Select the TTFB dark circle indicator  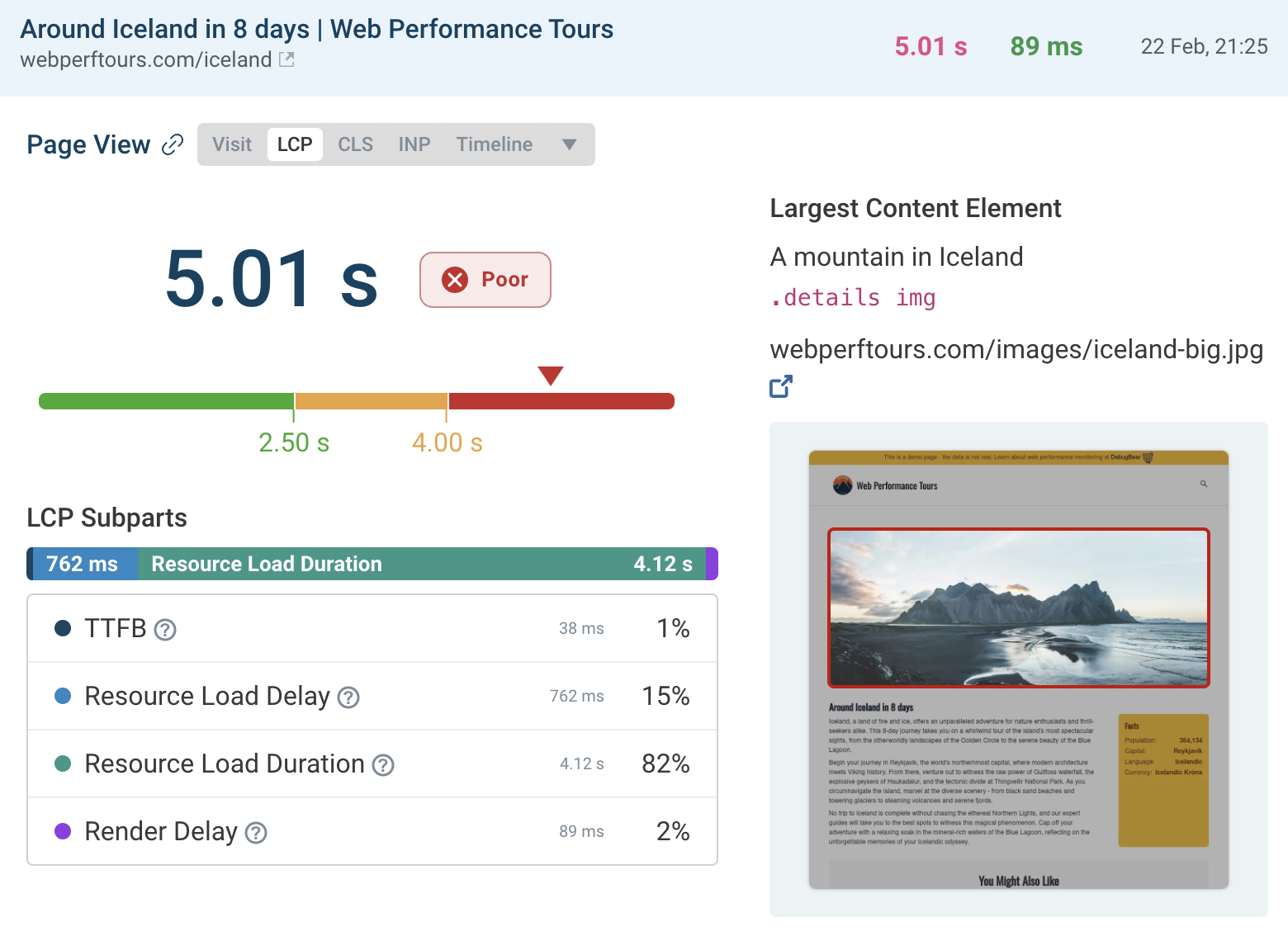[x=62, y=627]
